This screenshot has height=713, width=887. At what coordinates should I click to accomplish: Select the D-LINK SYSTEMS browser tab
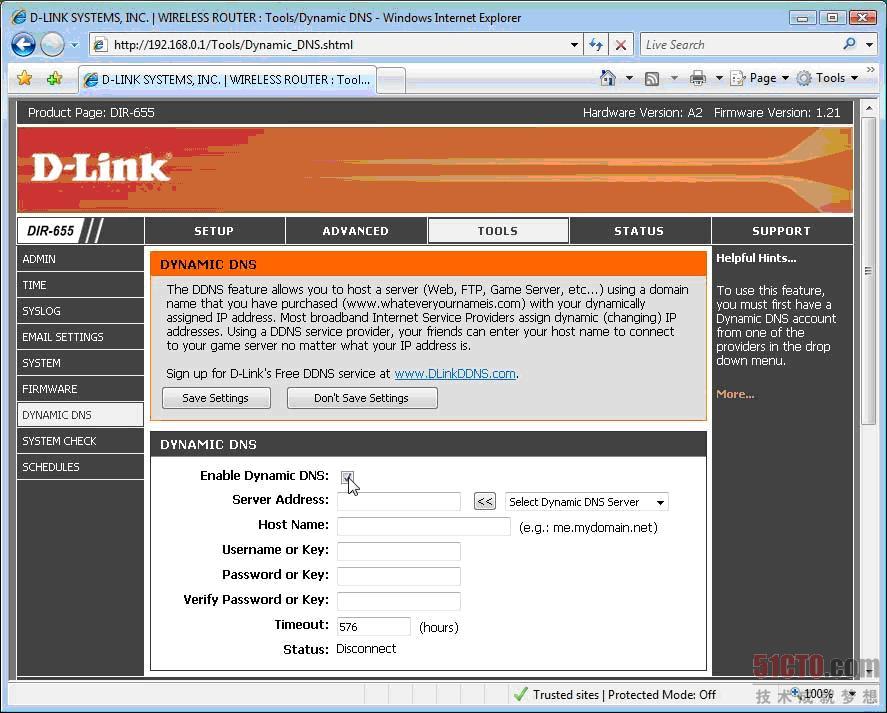(227, 80)
